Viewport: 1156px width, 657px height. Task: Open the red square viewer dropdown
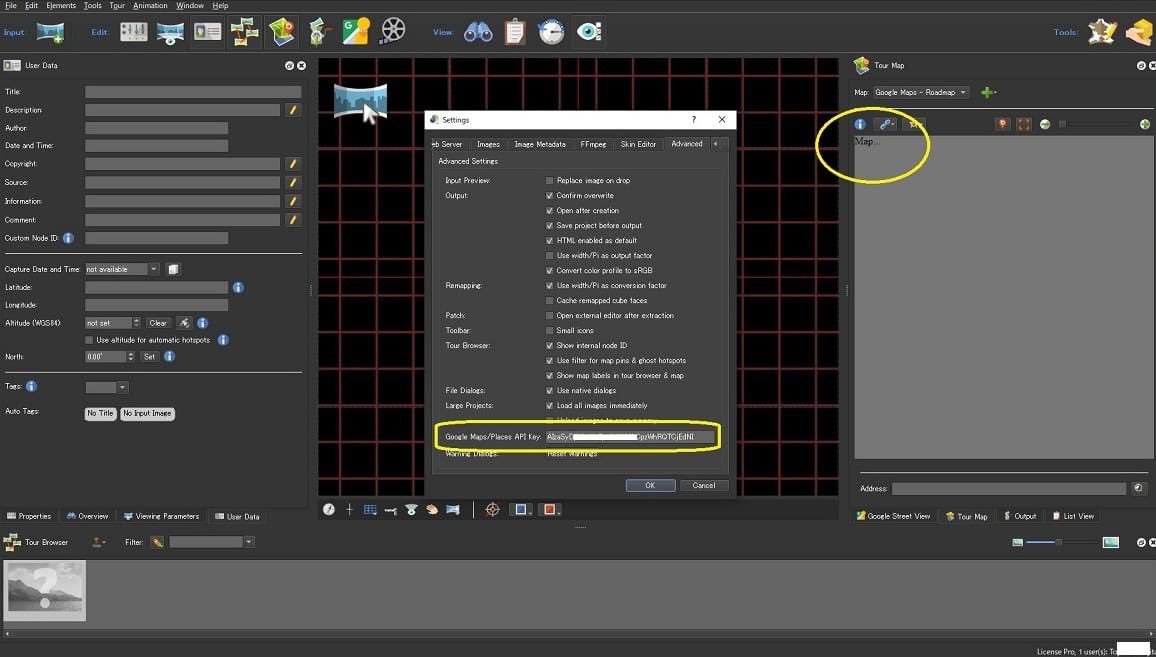click(x=551, y=510)
